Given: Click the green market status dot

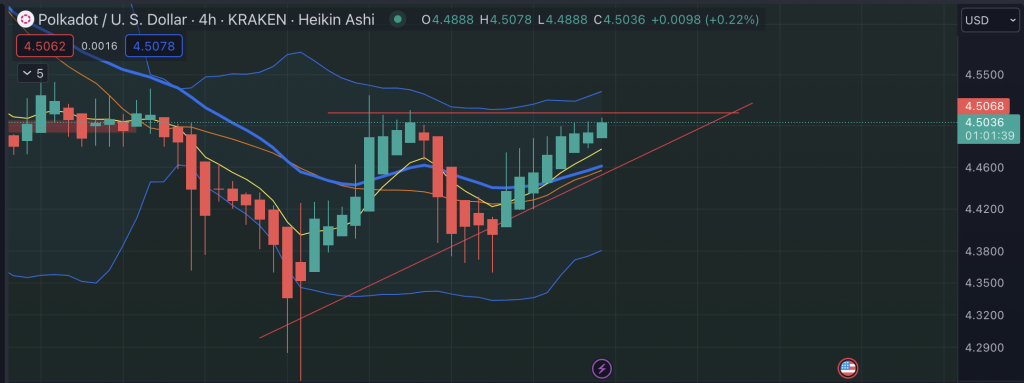Looking at the screenshot, I should coord(397,20).
